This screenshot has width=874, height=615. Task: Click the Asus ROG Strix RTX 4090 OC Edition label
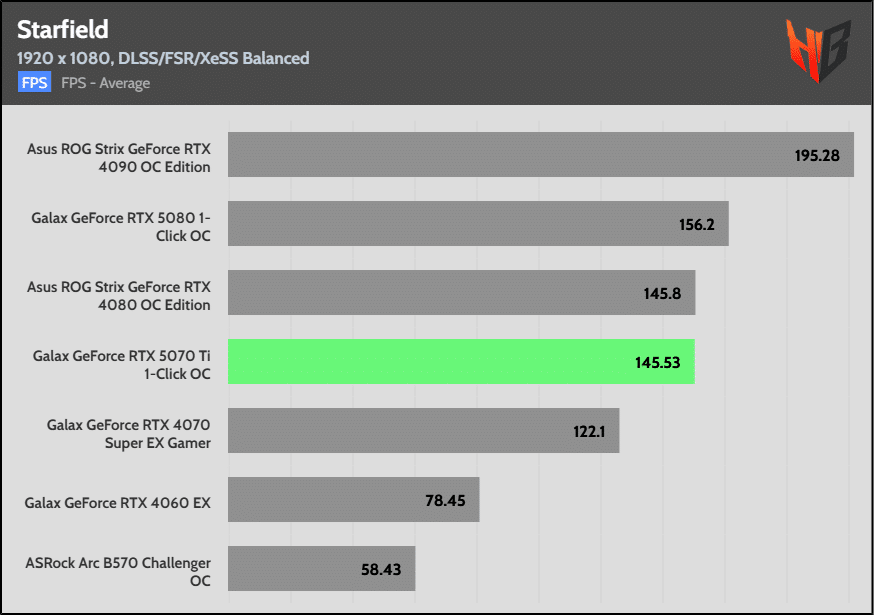point(119,158)
